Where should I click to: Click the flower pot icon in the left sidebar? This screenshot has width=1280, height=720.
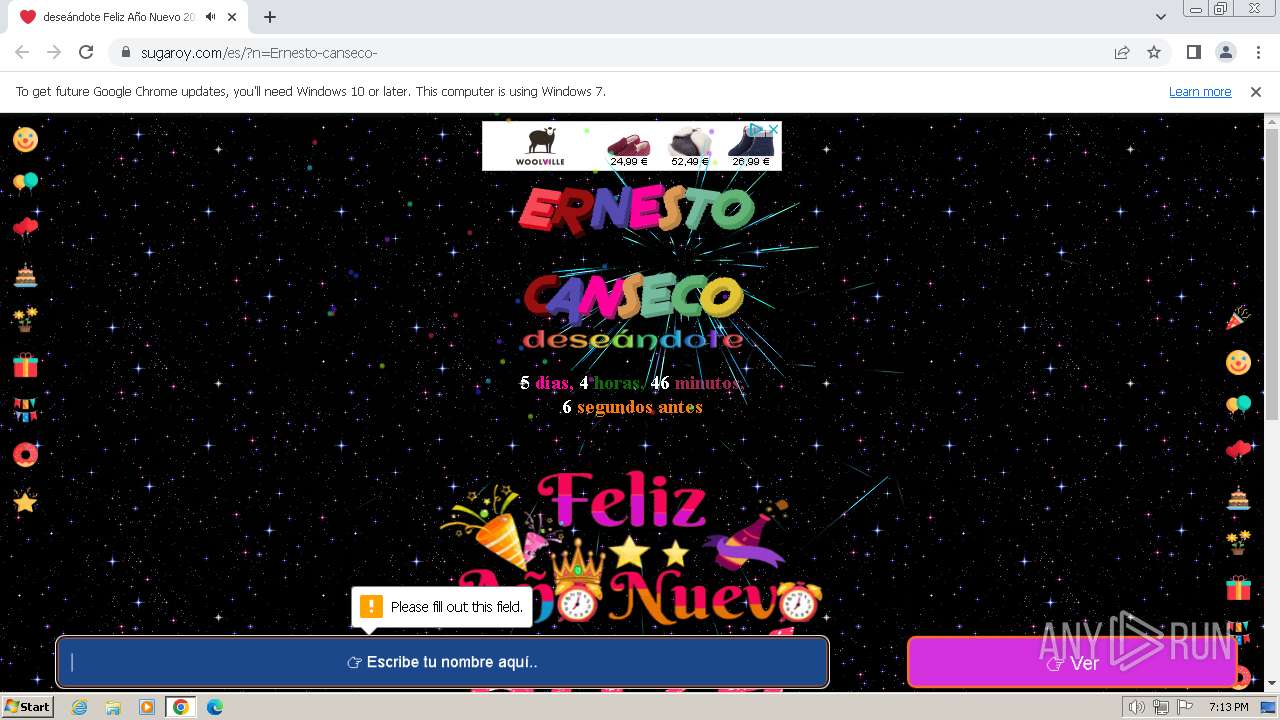25,319
